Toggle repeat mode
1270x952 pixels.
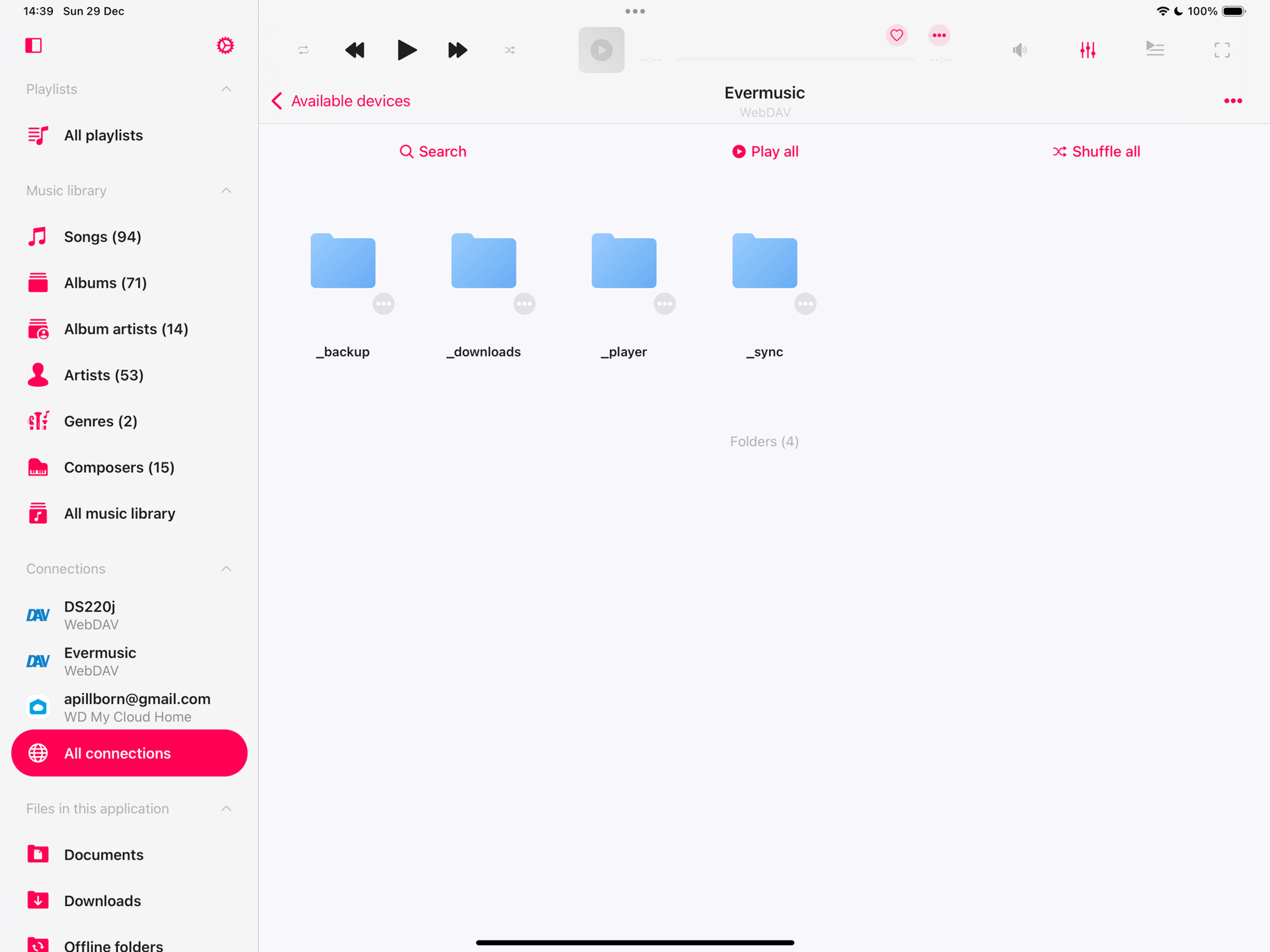(x=304, y=50)
